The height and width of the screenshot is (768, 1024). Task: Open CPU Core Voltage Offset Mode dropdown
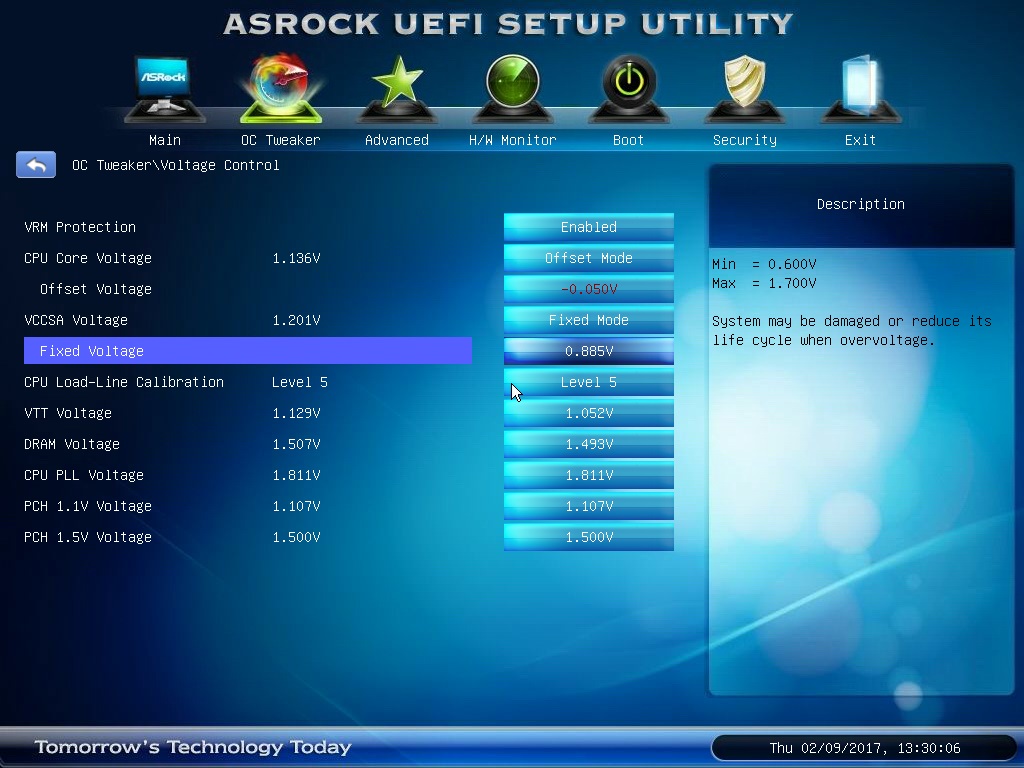click(x=588, y=258)
